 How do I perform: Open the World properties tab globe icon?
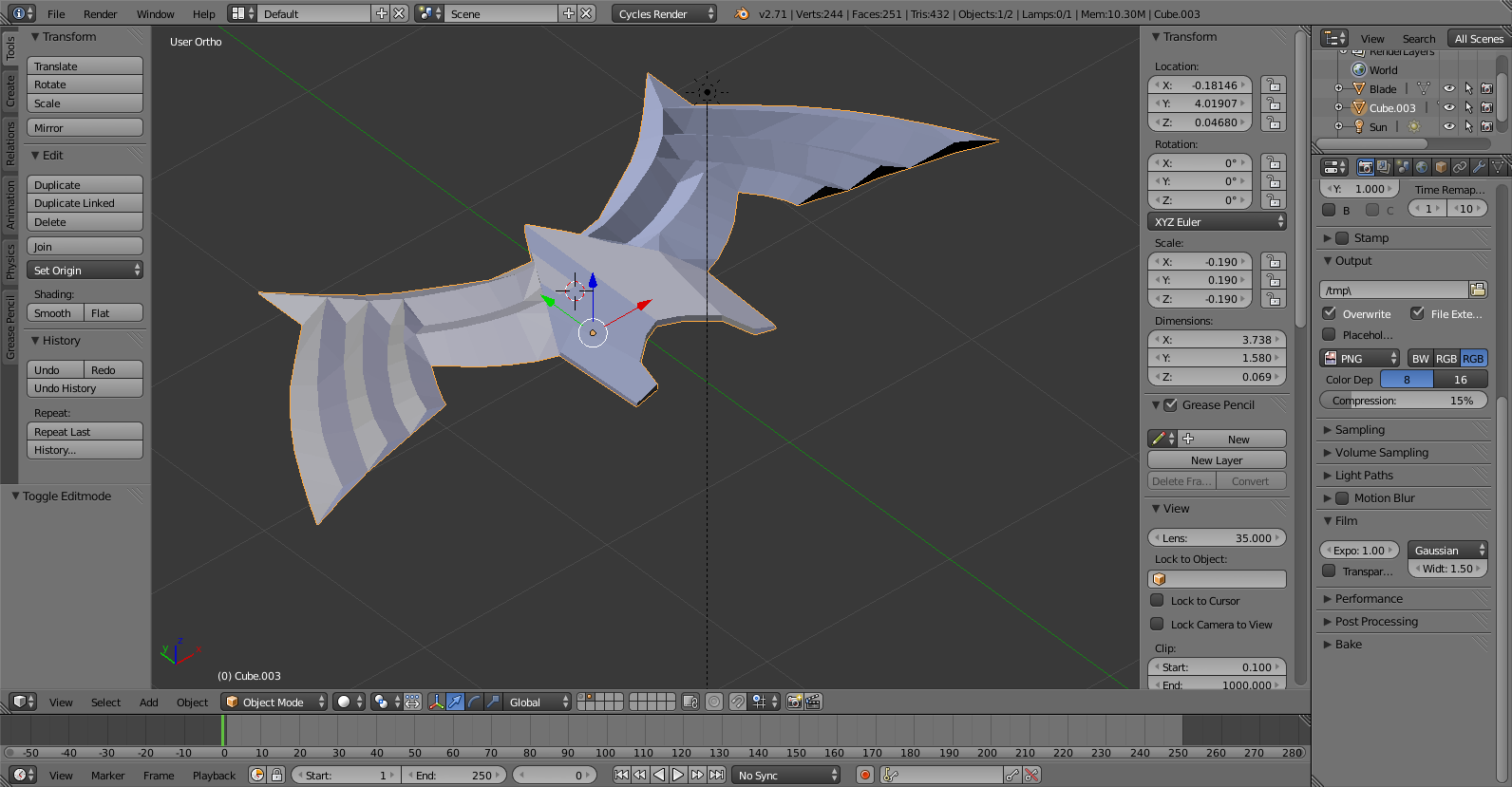click(1422, 167)
